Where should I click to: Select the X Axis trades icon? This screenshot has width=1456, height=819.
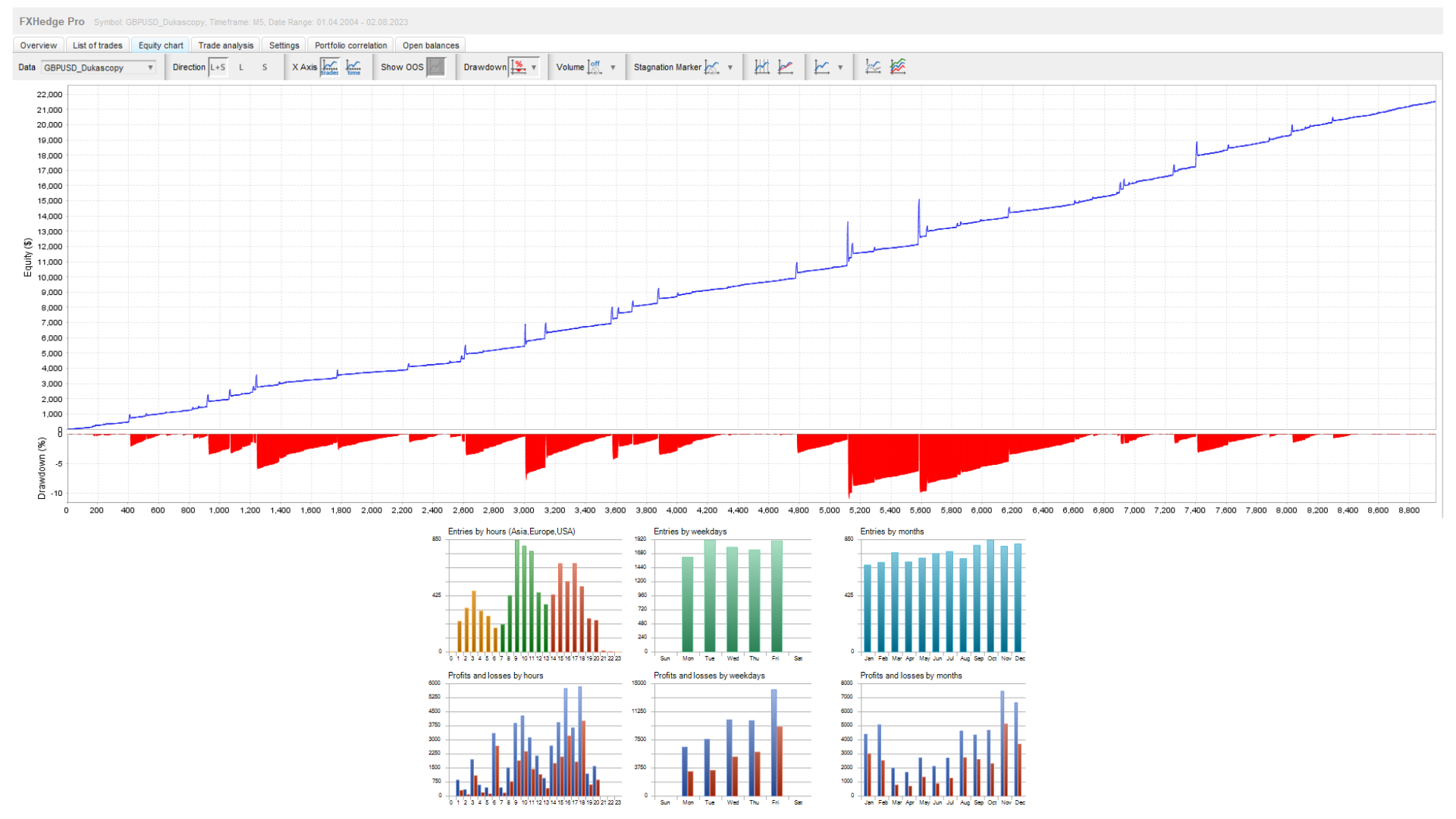(330, 67)
